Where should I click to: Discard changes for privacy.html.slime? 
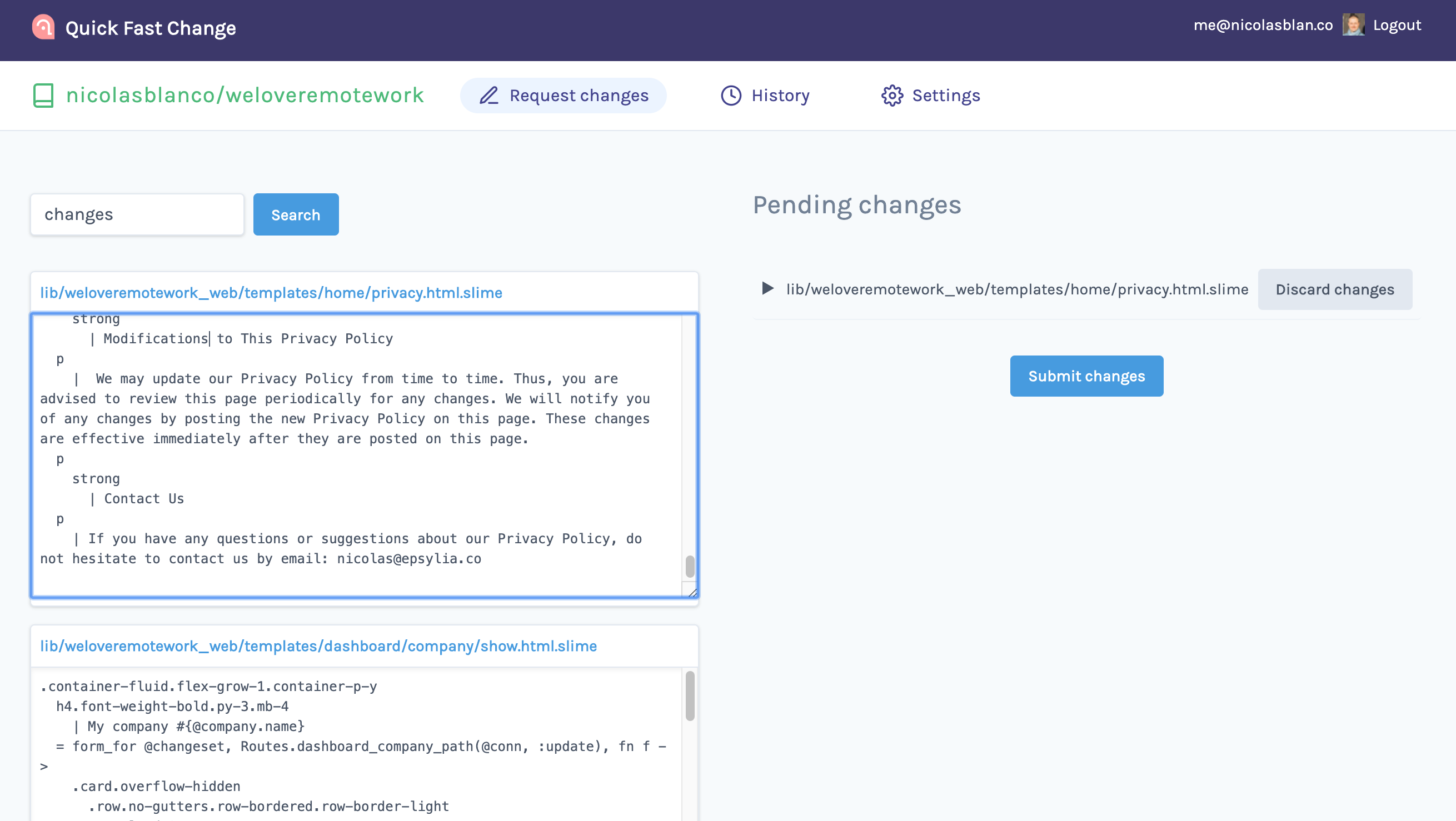pyautogui.click(x=1334, y=289)
